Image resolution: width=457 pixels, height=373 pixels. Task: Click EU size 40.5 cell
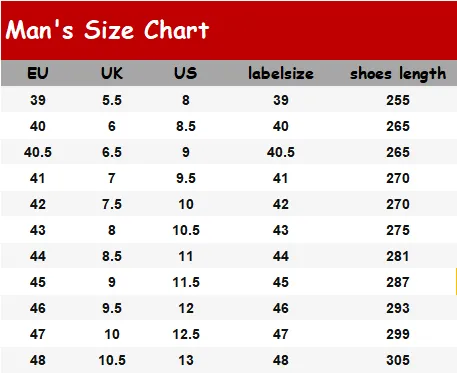38,152
